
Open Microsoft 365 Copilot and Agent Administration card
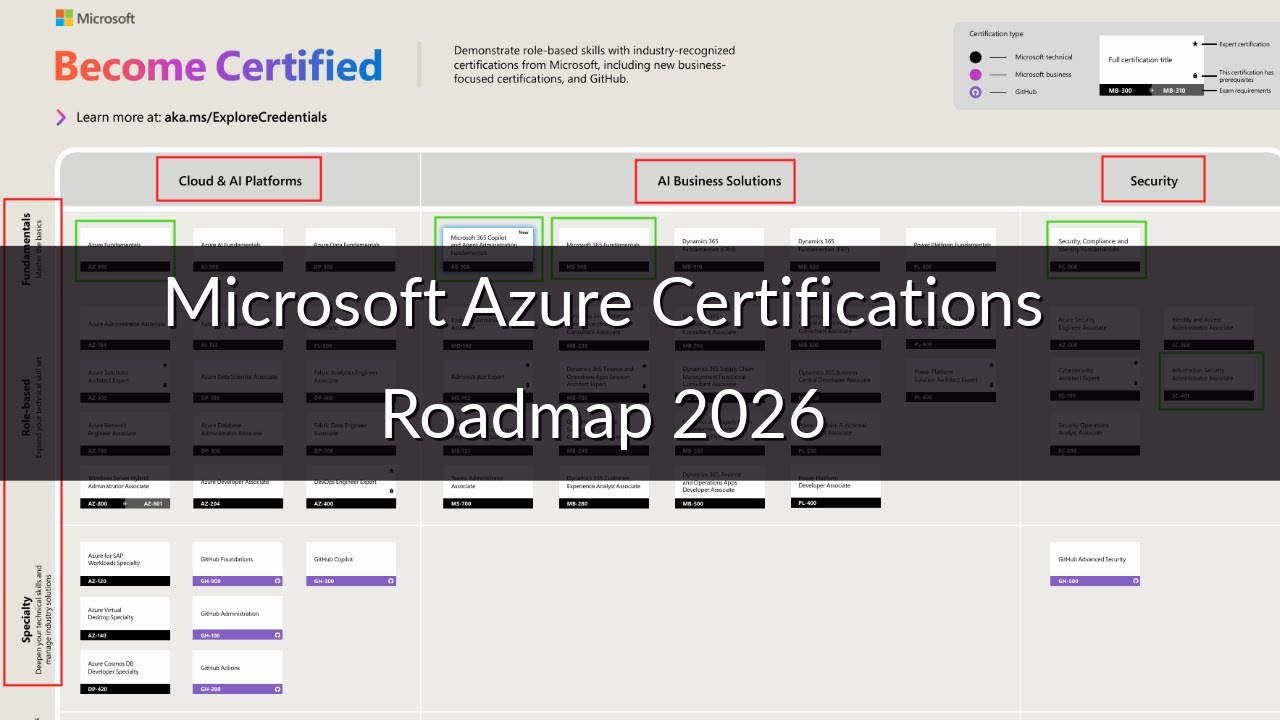point(488,250)
